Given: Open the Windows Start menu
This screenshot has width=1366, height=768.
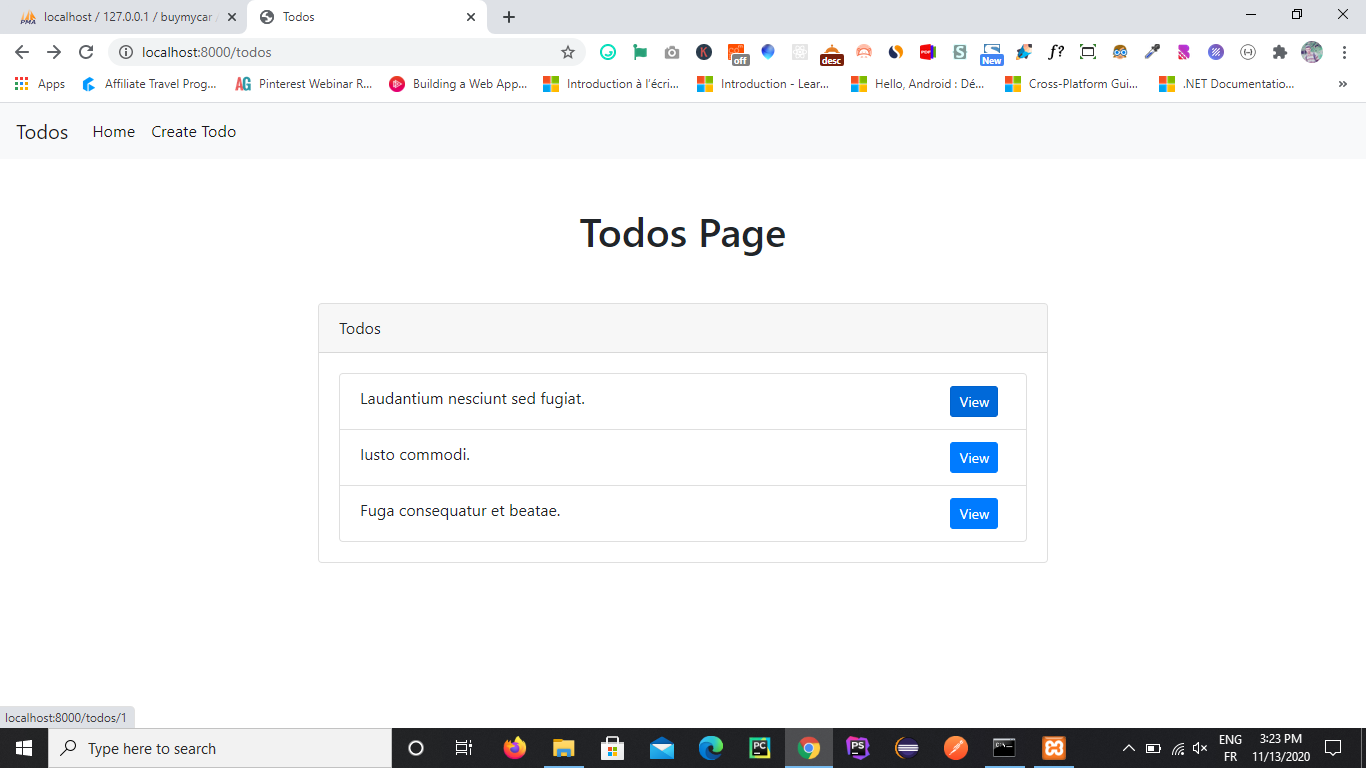Looking at the screenshot, I should [24, 748].
